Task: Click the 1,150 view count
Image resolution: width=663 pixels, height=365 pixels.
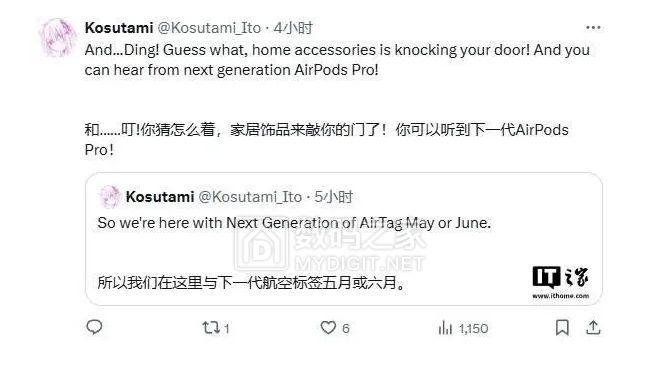Action: (x=474, y=329)
